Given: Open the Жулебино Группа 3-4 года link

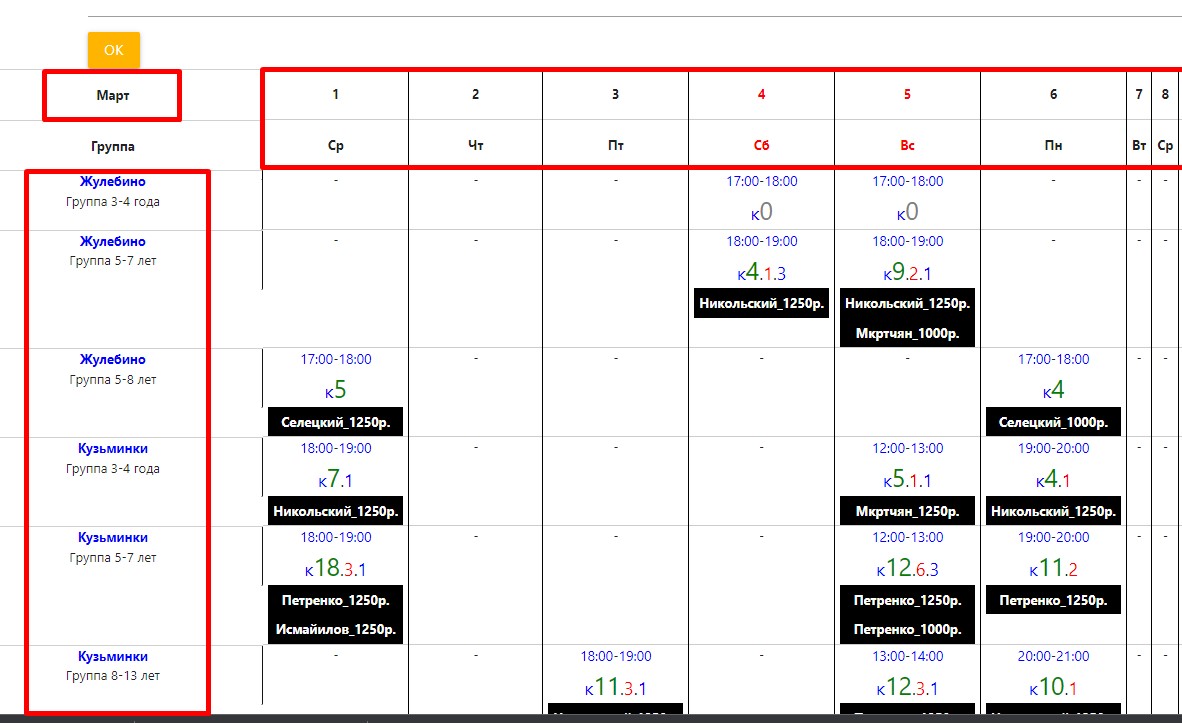Looking at the screenshot, I should pos(113,182).
